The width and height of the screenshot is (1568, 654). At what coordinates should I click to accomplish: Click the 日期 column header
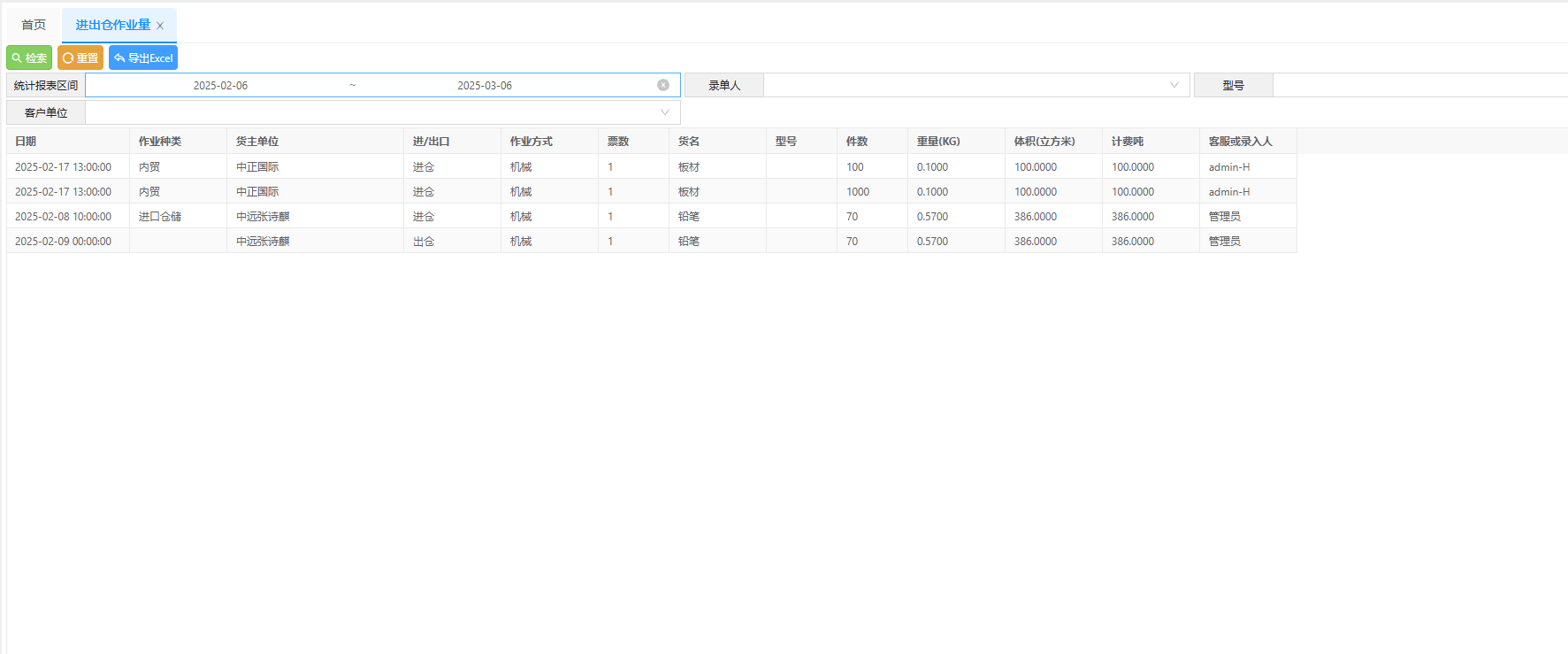[x=26, y=142]
